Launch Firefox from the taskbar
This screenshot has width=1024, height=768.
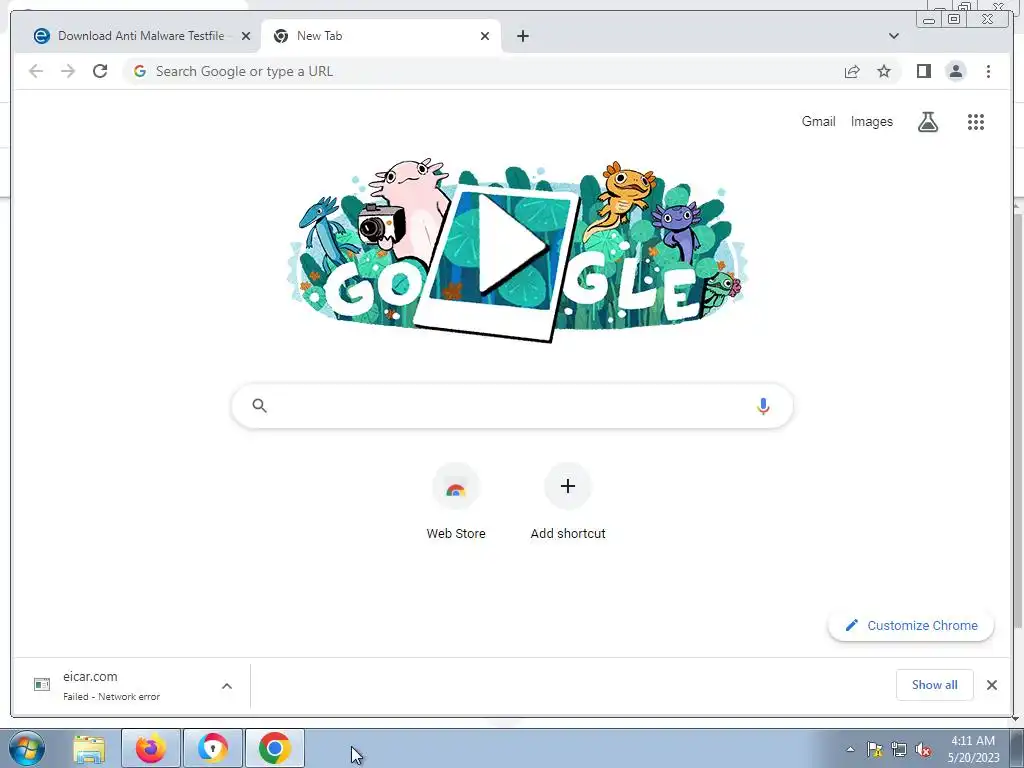click(x=151, y=748)
